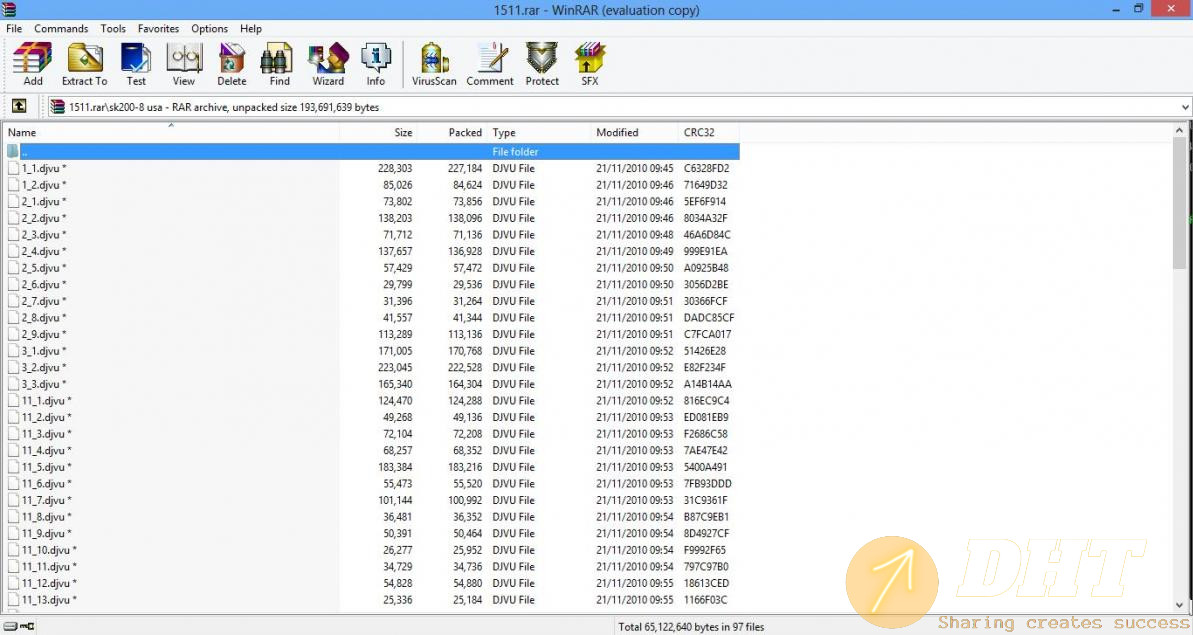Run the Test archive icon
The image size is (1193, 635).
[x=135, y=59]
